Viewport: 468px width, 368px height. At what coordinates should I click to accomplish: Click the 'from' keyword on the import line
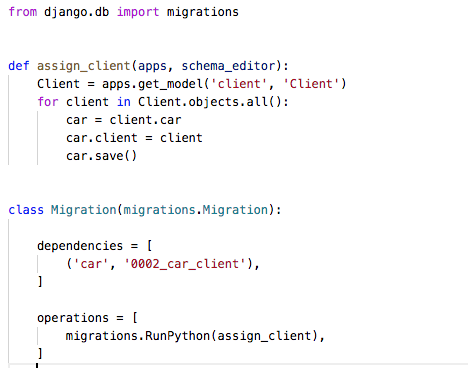click(x=23, y=12)
